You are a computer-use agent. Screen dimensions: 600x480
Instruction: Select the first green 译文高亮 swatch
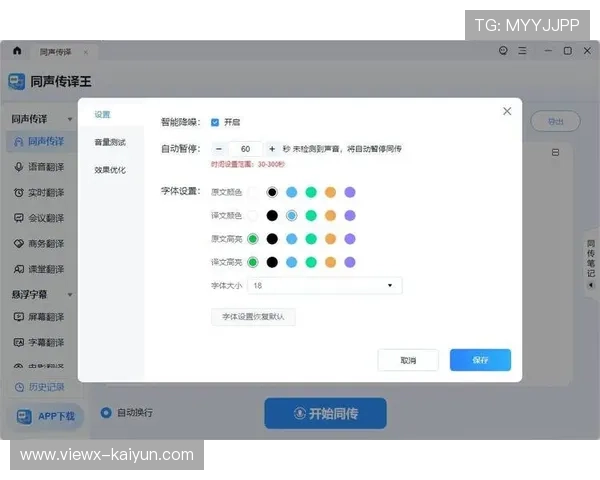253,262
